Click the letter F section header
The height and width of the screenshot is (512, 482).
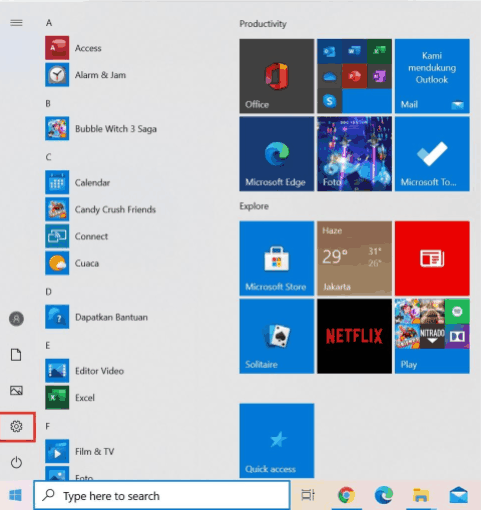coord(48,426)
